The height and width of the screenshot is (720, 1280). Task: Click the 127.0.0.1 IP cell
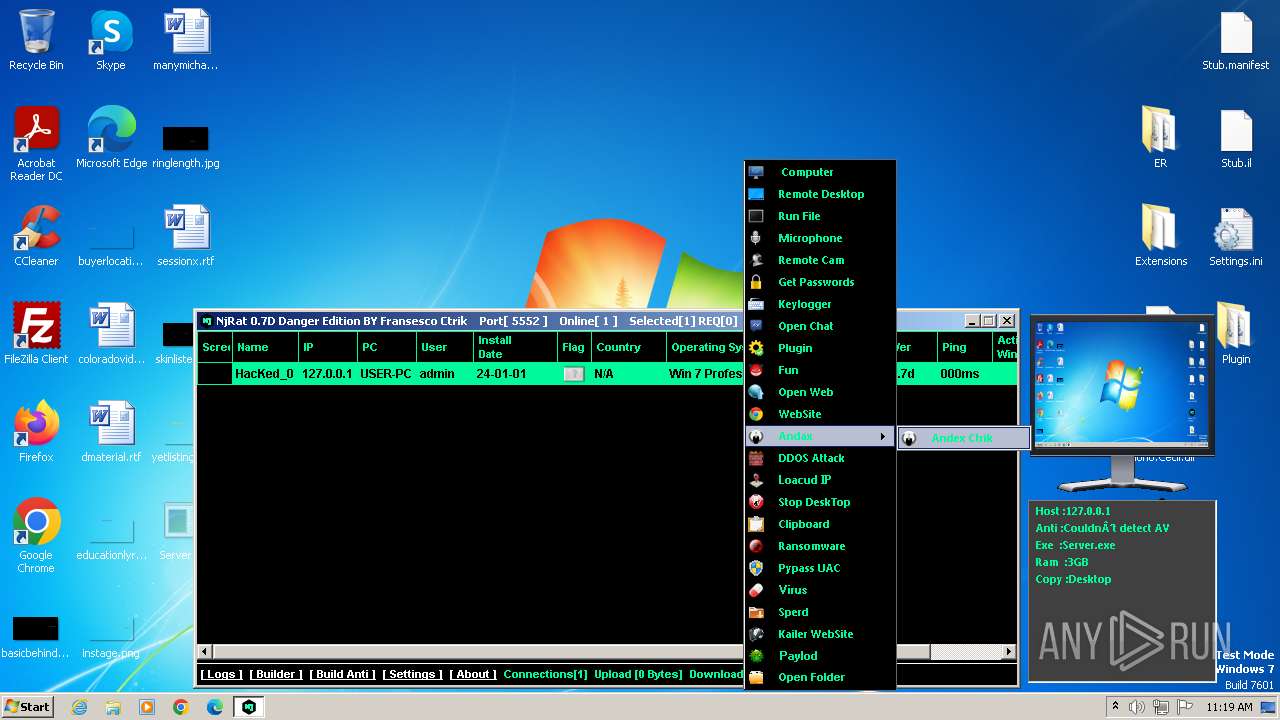327,374
